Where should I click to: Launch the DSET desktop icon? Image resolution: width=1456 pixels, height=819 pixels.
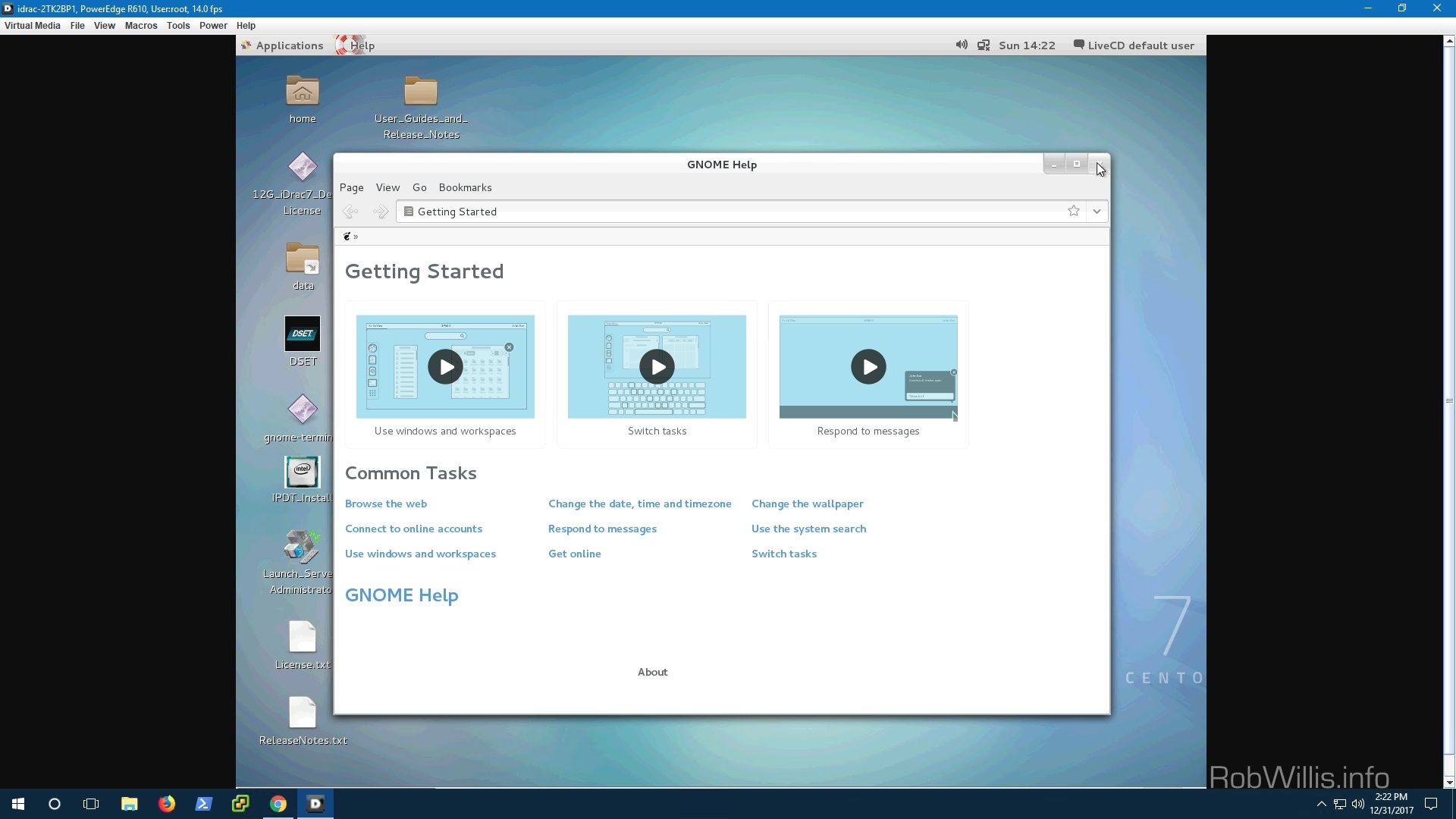pyautogui.click(x=303, y=334)
